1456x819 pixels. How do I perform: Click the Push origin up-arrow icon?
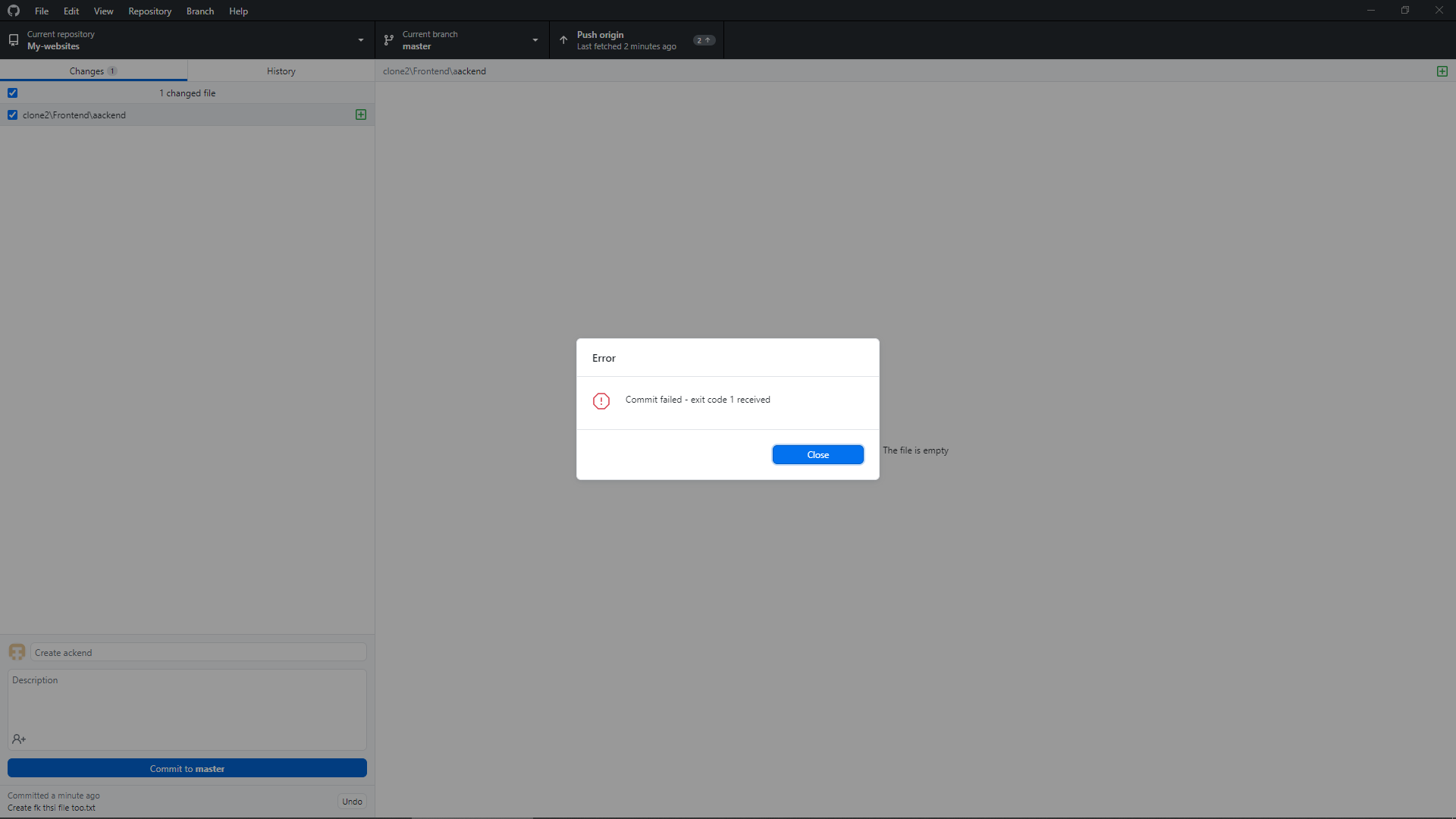(x=563, y=39)
